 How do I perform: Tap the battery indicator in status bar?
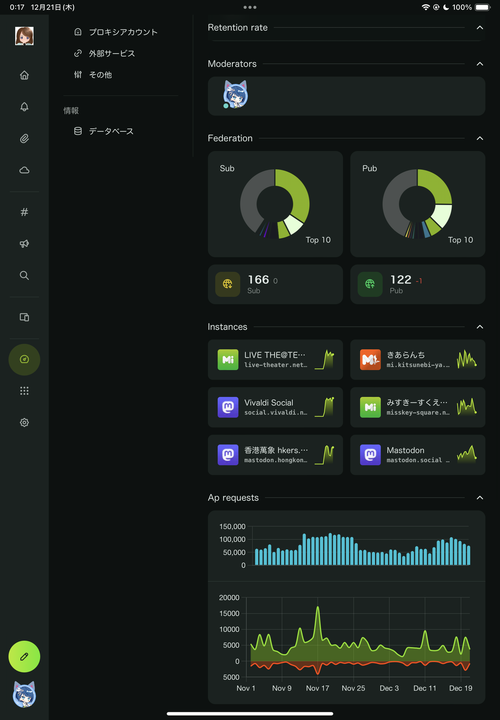[x=483, y=7]
